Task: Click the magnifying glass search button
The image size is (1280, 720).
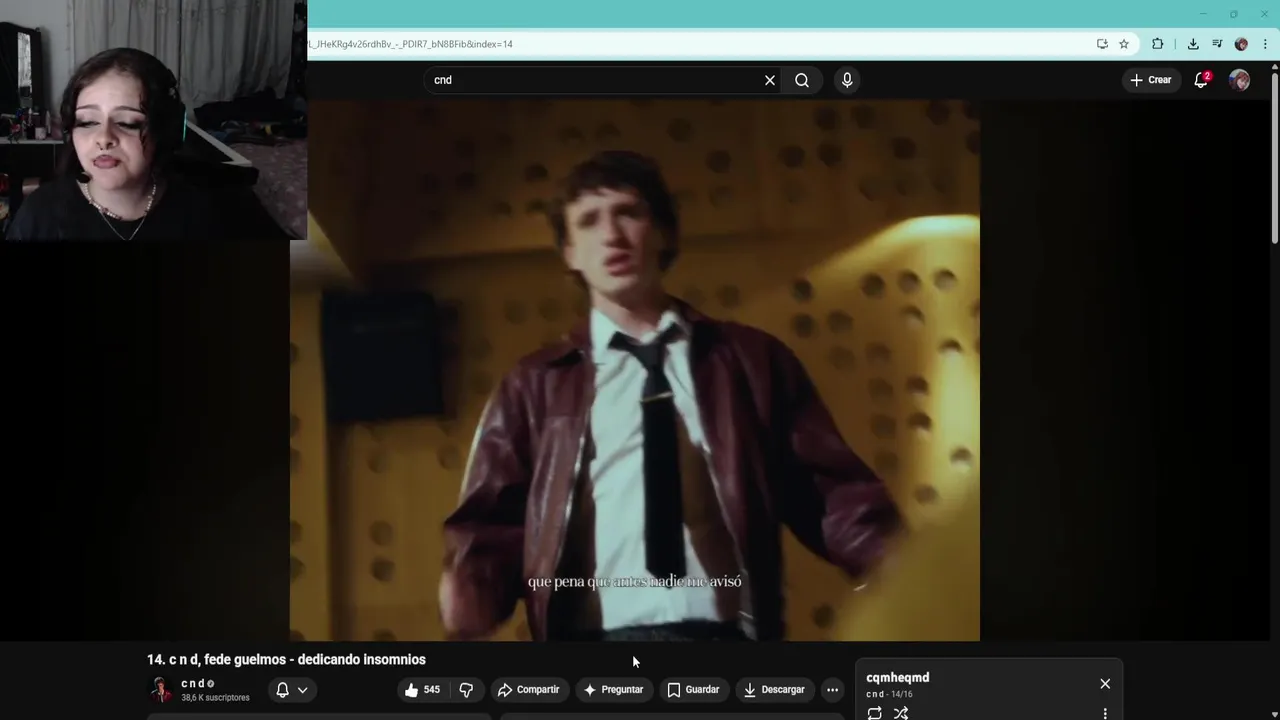Action: [802, 80]
